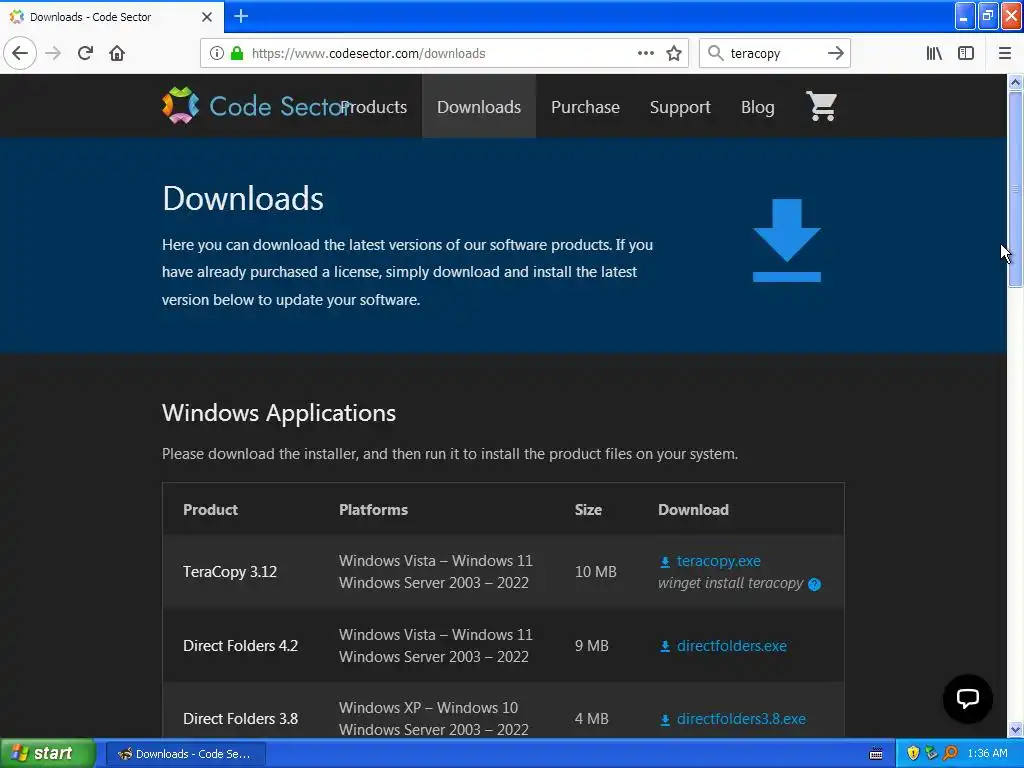
Task: Open the Firefox hamburger menu
Action: point(1004,53)
